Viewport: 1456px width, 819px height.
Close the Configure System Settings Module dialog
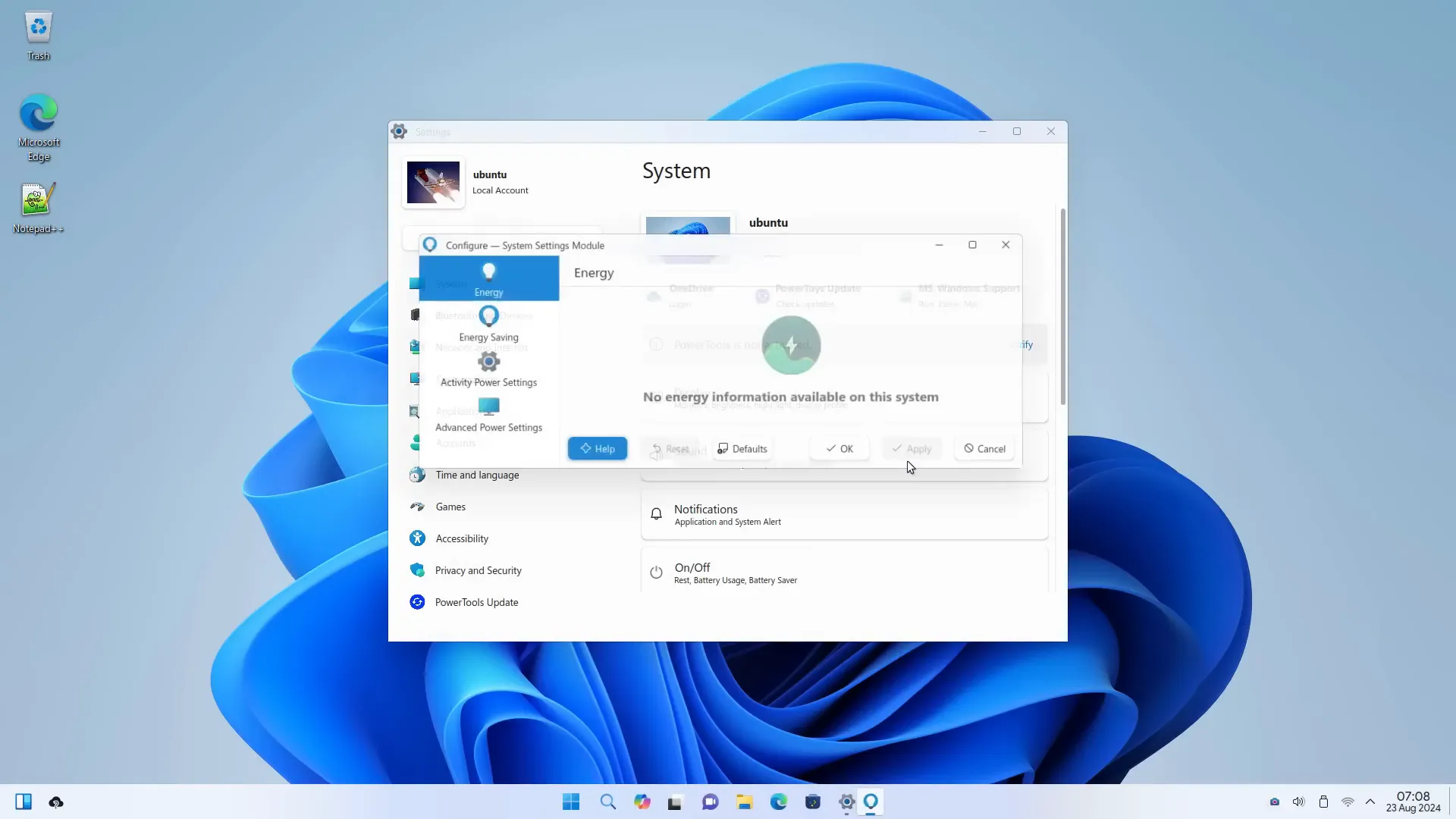pyautogui.click(x=1006, y=245)
